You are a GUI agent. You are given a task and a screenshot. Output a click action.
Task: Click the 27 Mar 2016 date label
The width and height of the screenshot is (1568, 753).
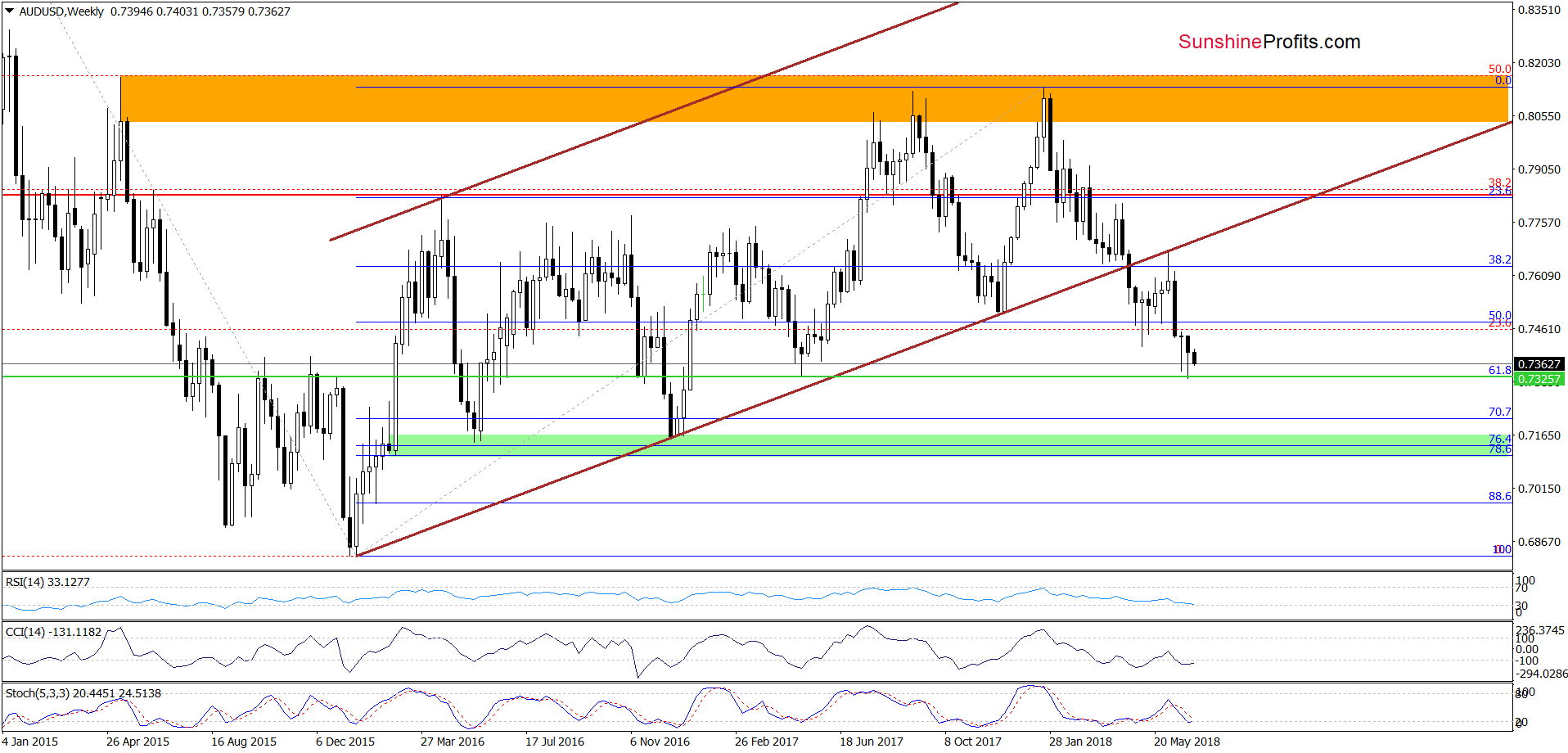[453, 742]
